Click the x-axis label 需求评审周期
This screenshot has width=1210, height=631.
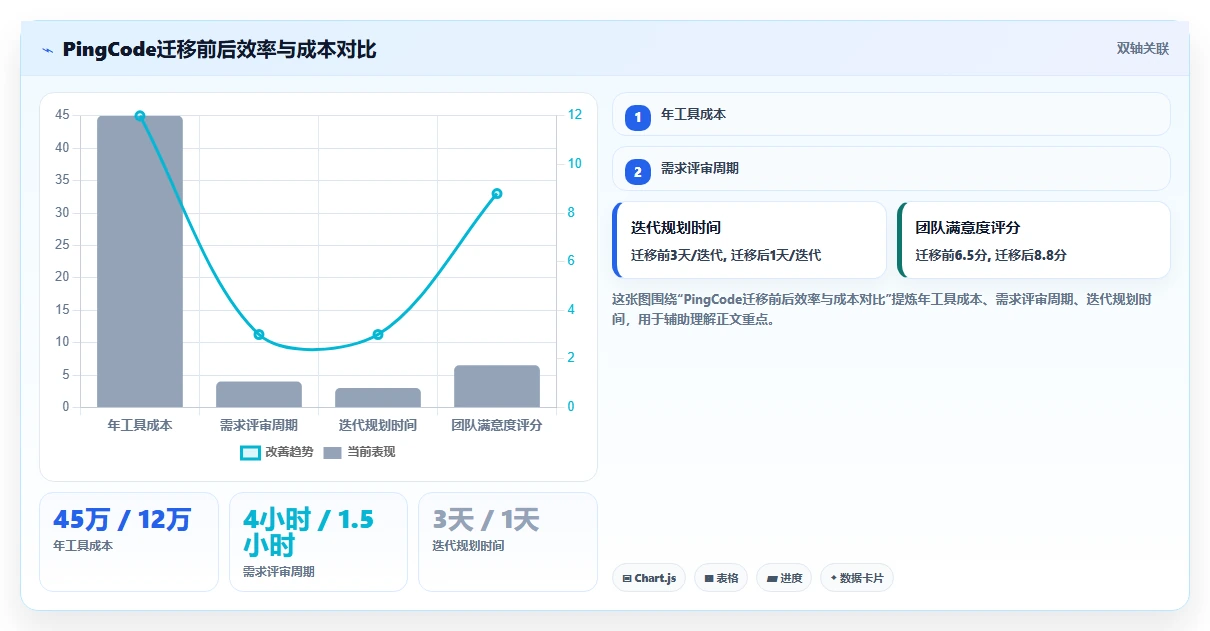click(x=259, y=425)
